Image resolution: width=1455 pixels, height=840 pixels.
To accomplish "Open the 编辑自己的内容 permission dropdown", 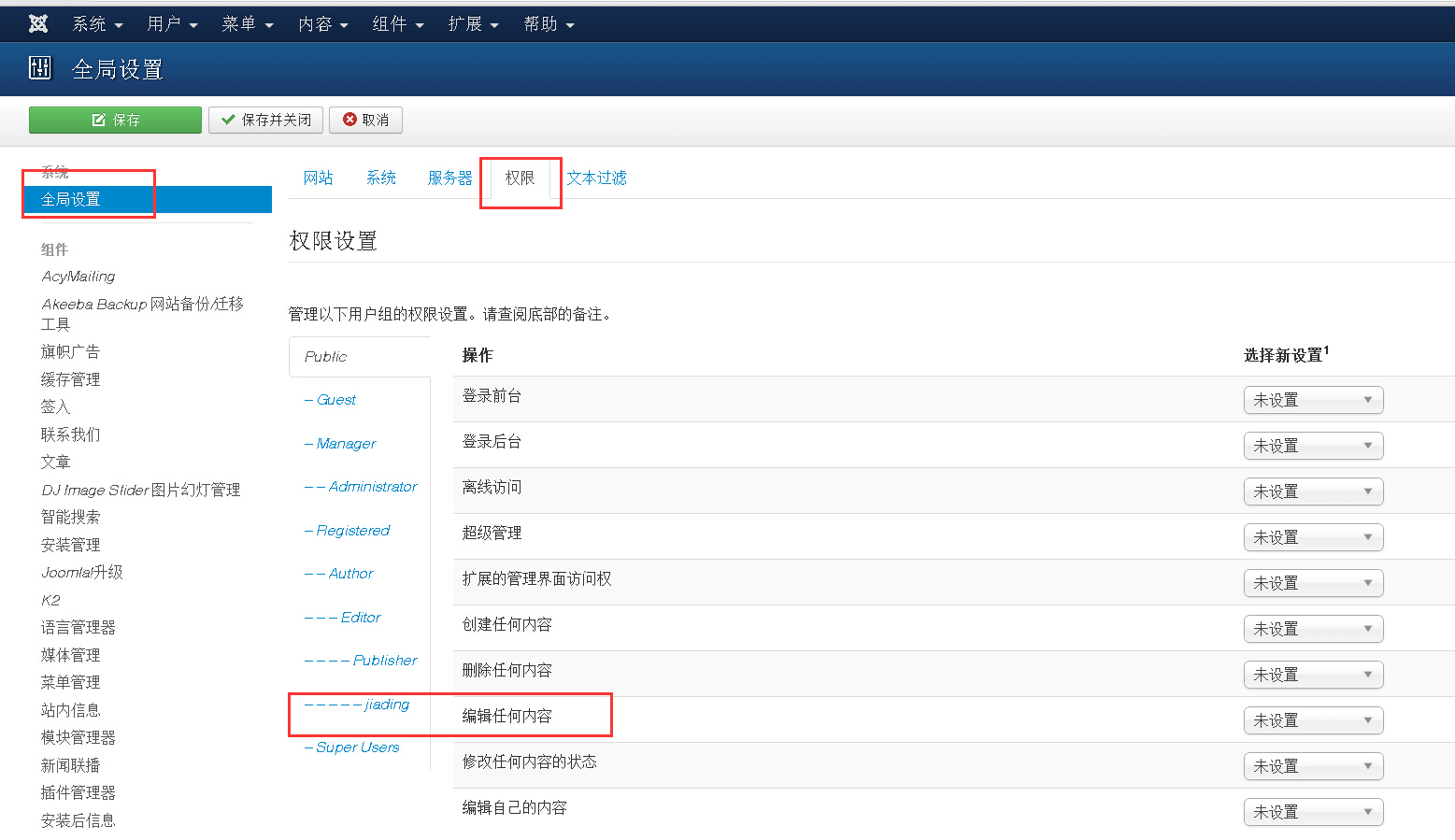I will pos(1313,812).
